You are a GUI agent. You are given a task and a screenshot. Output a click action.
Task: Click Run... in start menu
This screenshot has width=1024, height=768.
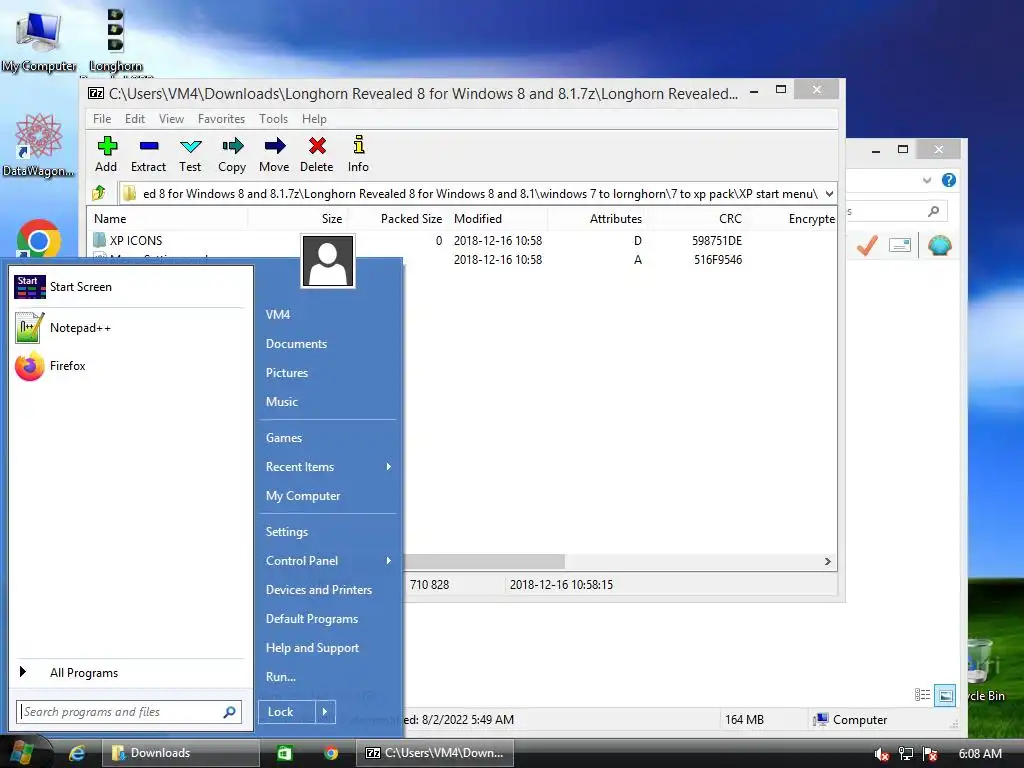point(281,677)
